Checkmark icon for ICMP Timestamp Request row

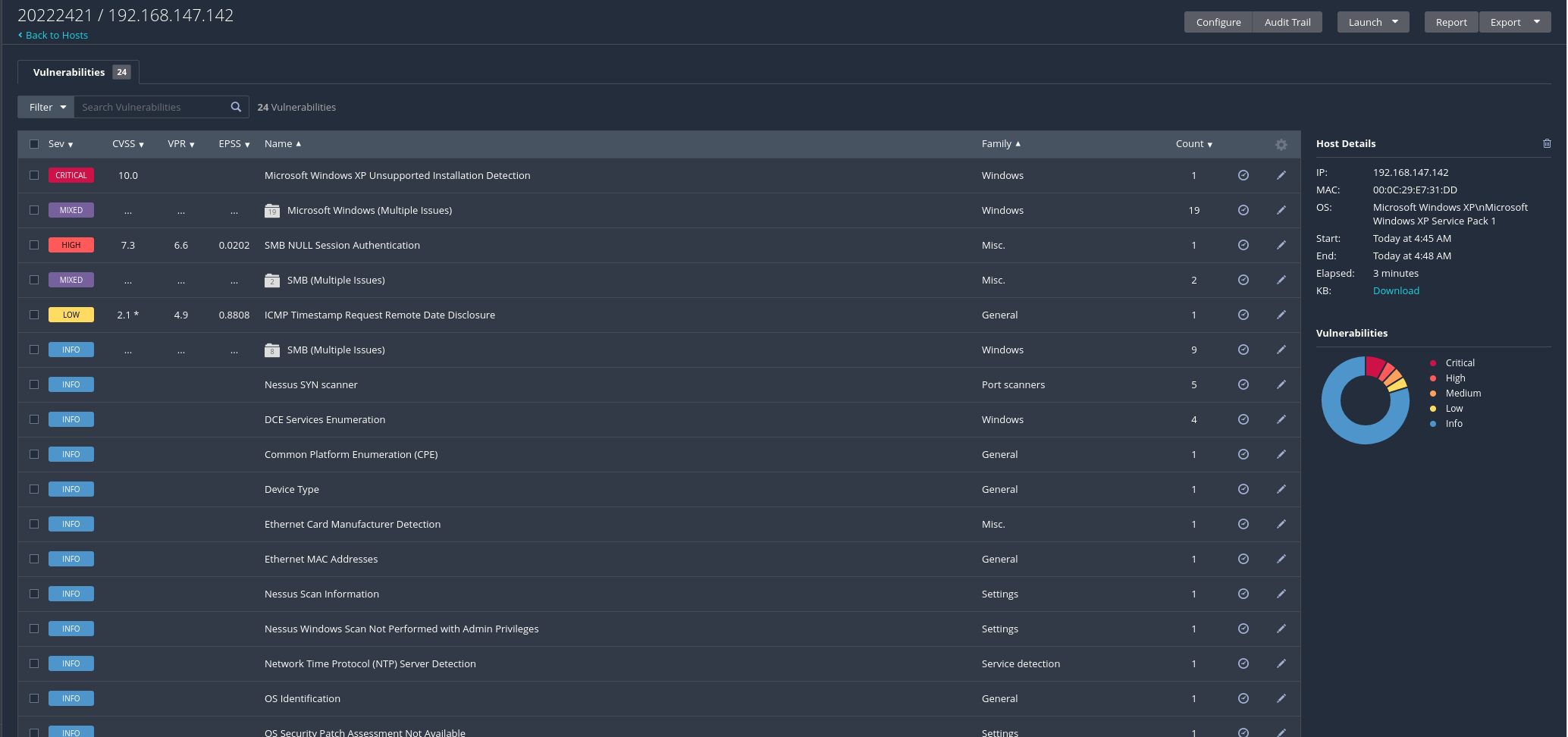(1243, 315)
